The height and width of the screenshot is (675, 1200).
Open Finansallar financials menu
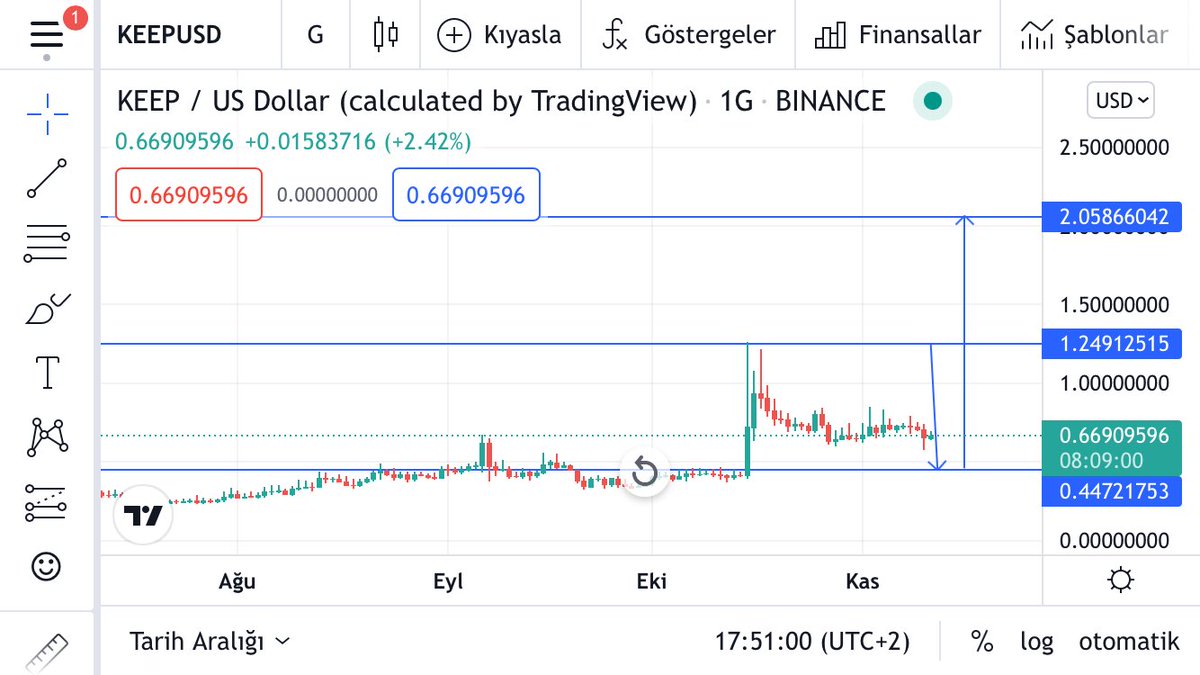click(x=897, y=35)
